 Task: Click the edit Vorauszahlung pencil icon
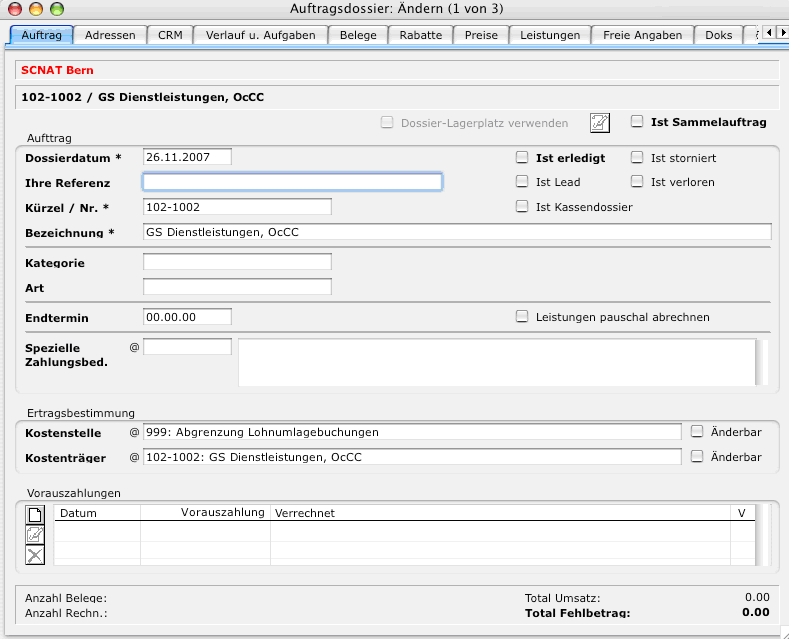click(35, 534)
